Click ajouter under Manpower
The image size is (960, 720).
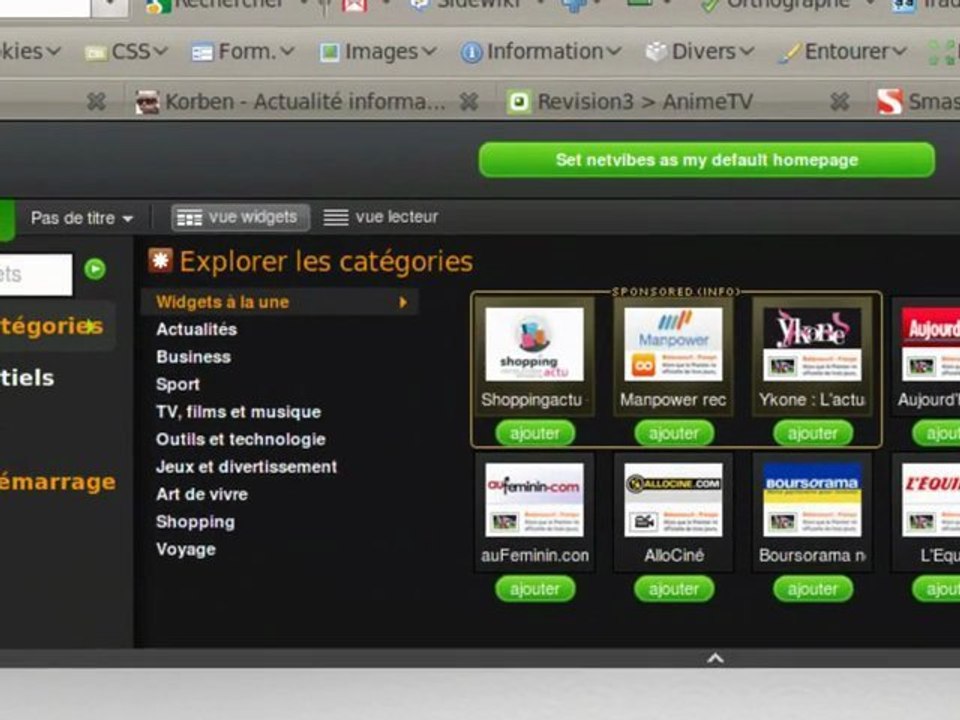pos(674,433)
